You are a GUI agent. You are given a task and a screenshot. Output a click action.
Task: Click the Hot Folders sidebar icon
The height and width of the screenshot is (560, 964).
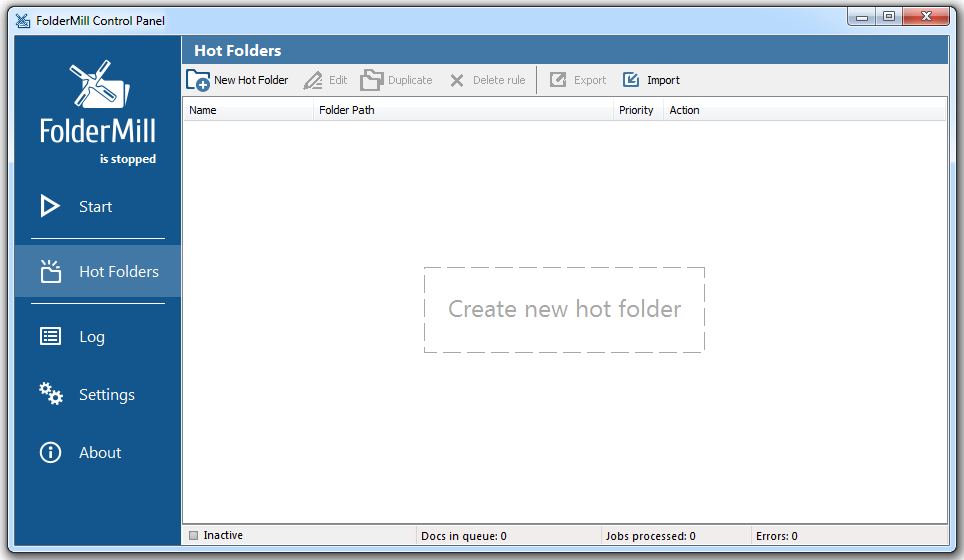(50, 271)
